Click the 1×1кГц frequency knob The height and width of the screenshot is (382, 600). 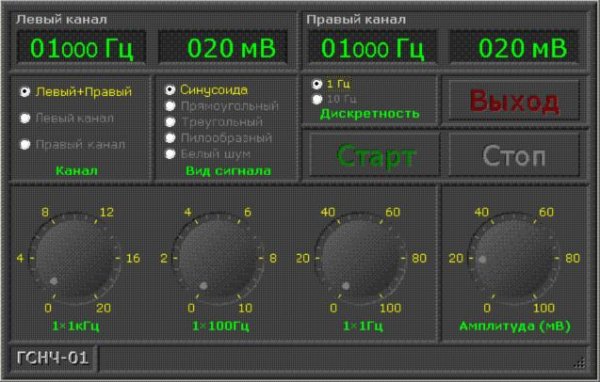(75, 259)
